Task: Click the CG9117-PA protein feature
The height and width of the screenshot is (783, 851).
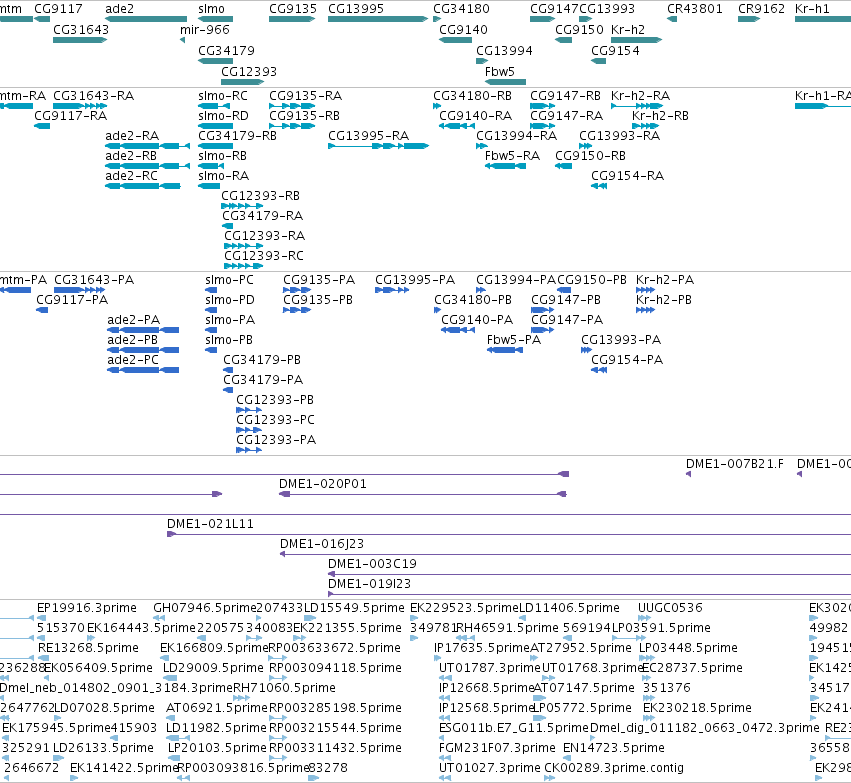Action: (42, 310)
